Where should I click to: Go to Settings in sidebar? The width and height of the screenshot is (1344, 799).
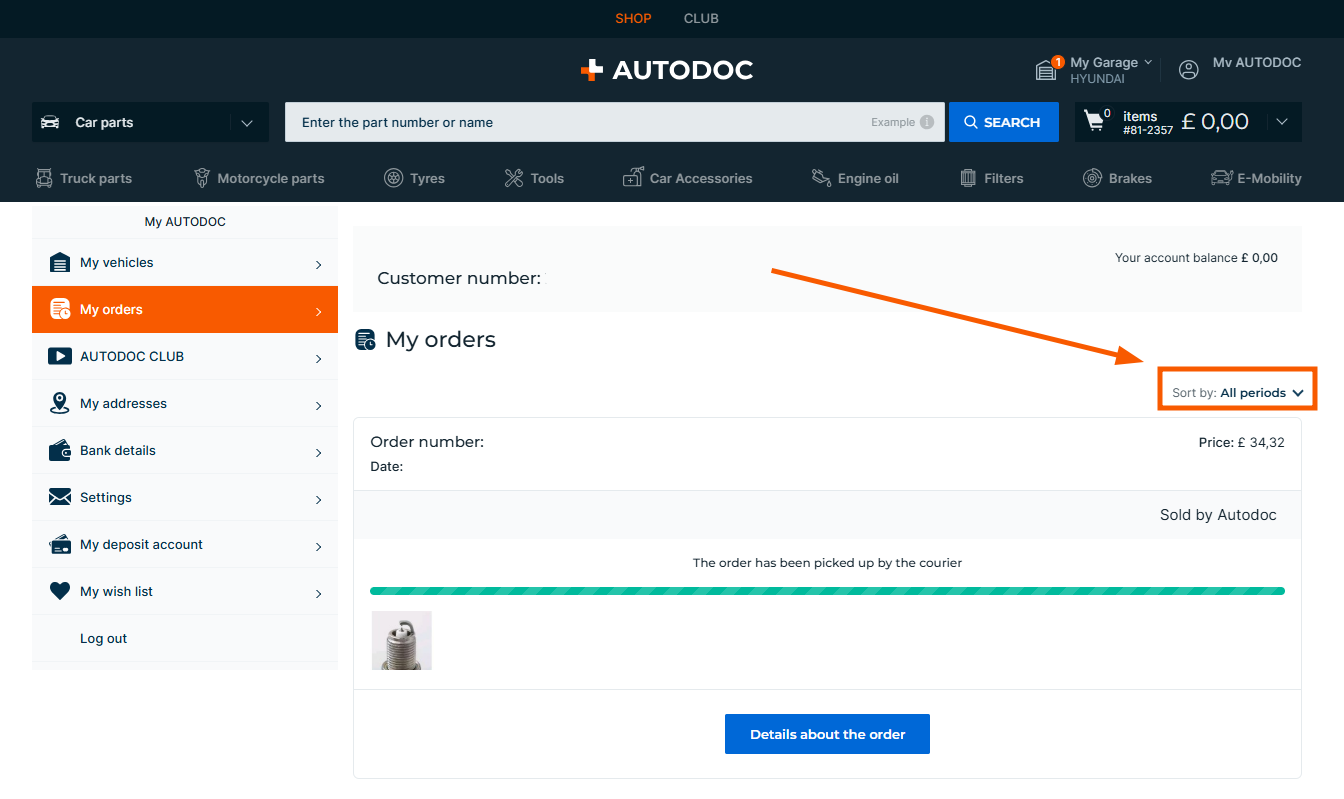coord(185,498)
